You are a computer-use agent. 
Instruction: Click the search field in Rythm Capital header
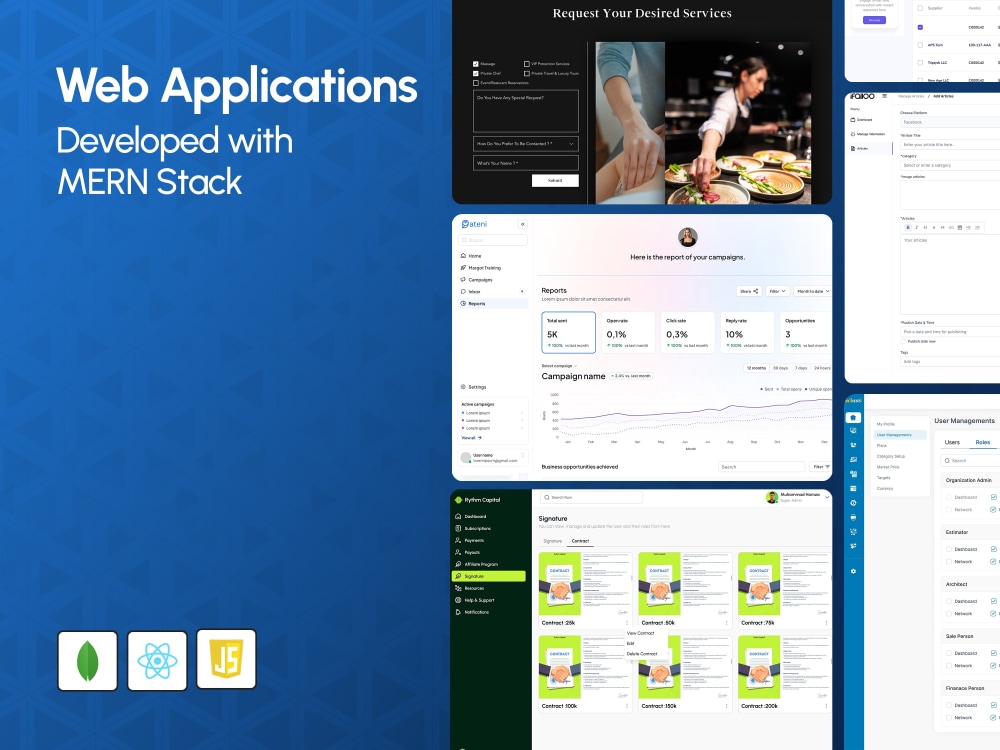click(x=591, y=497)
